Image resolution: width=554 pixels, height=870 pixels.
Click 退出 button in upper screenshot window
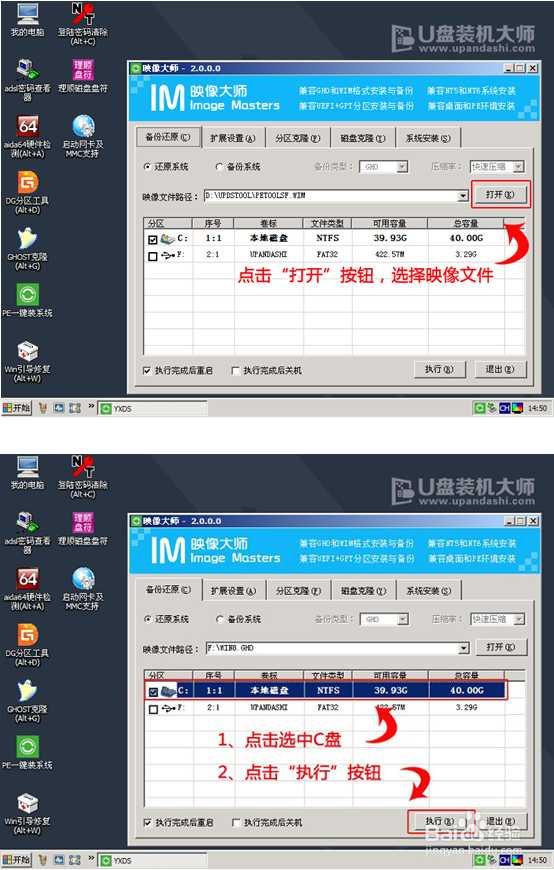pyautogui.click(x=500, y=370)
